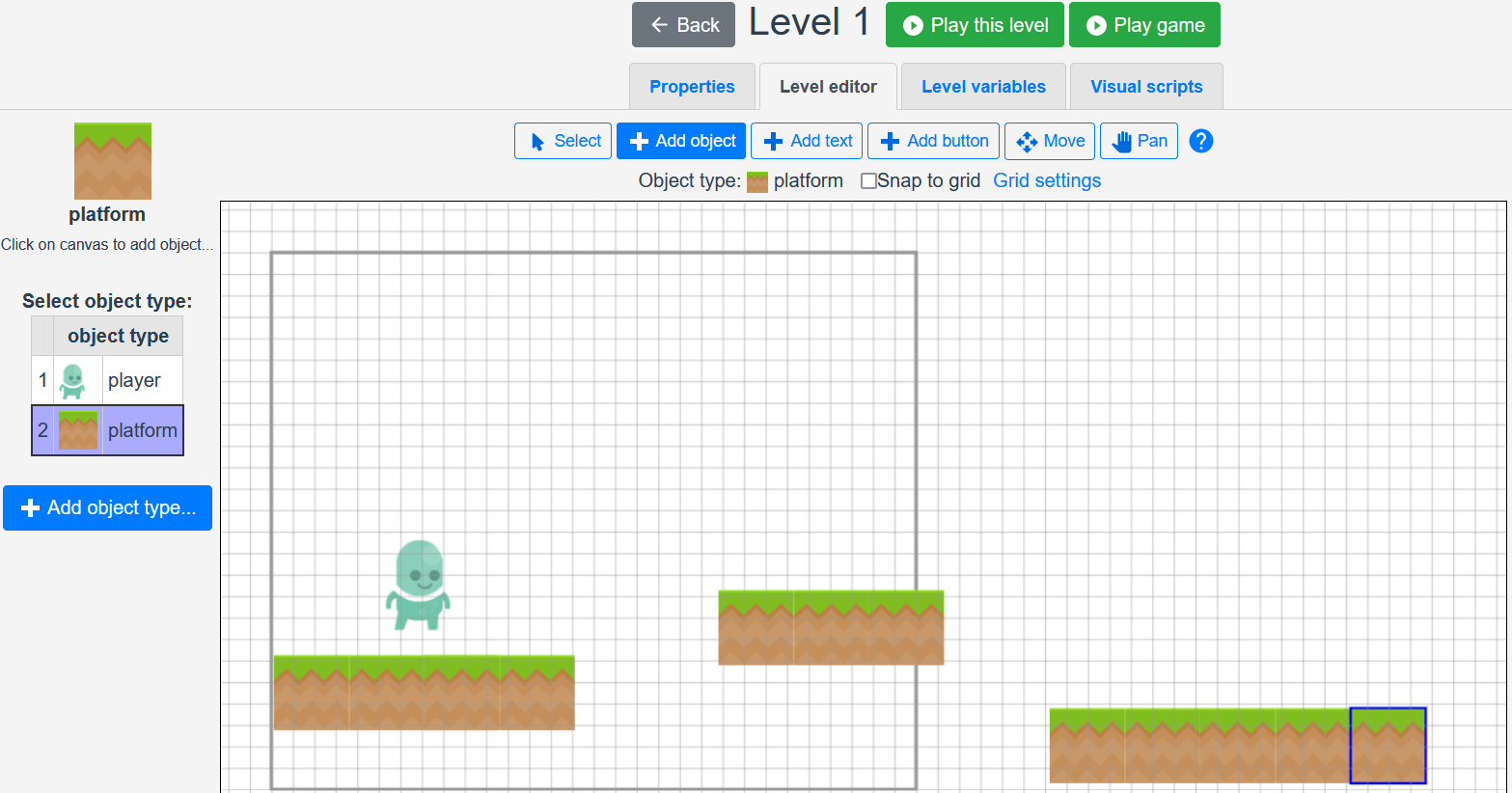
Task: Click the Add object type button
Action: pyautogui.click(x=107, y=507)
